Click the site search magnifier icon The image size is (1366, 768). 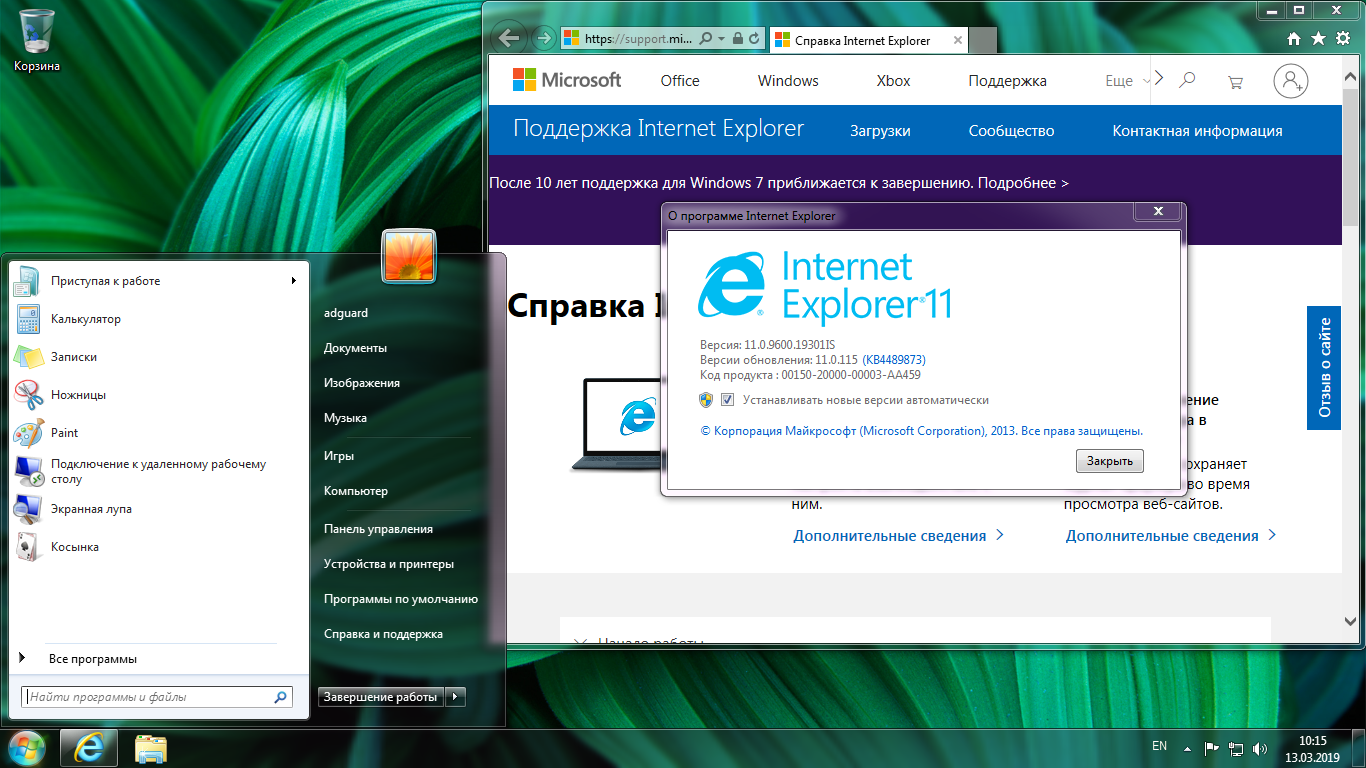click(x=1187, y=80)
